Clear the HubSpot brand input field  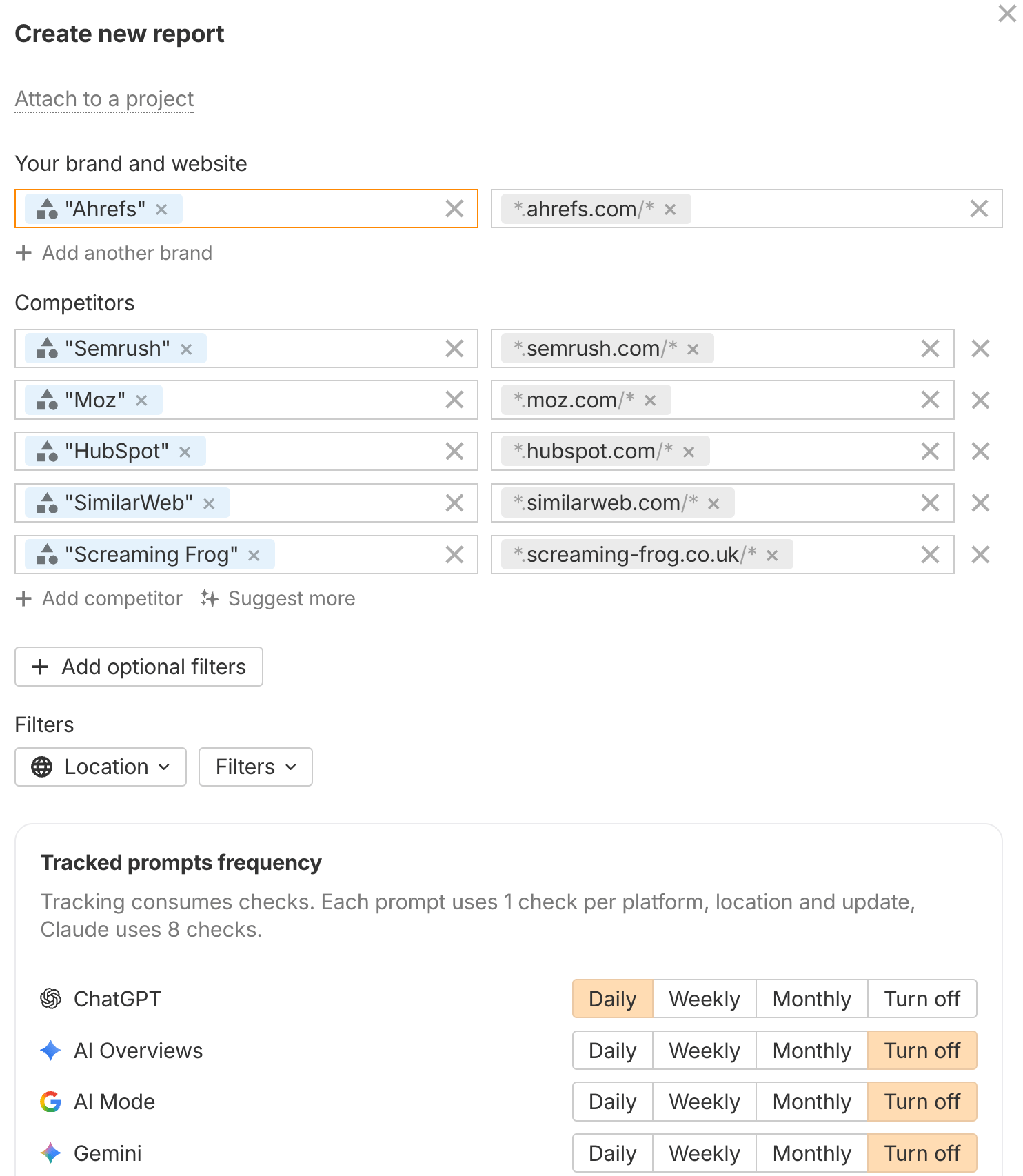(454, 452)
